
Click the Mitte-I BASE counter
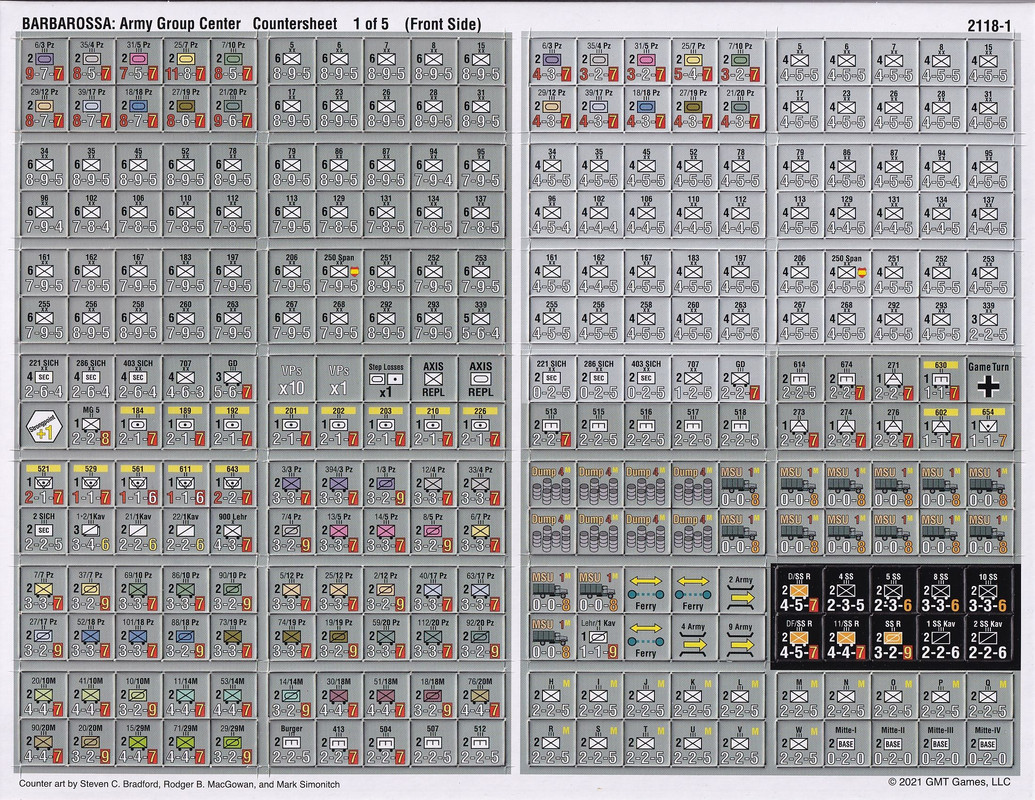pos(846,744)
